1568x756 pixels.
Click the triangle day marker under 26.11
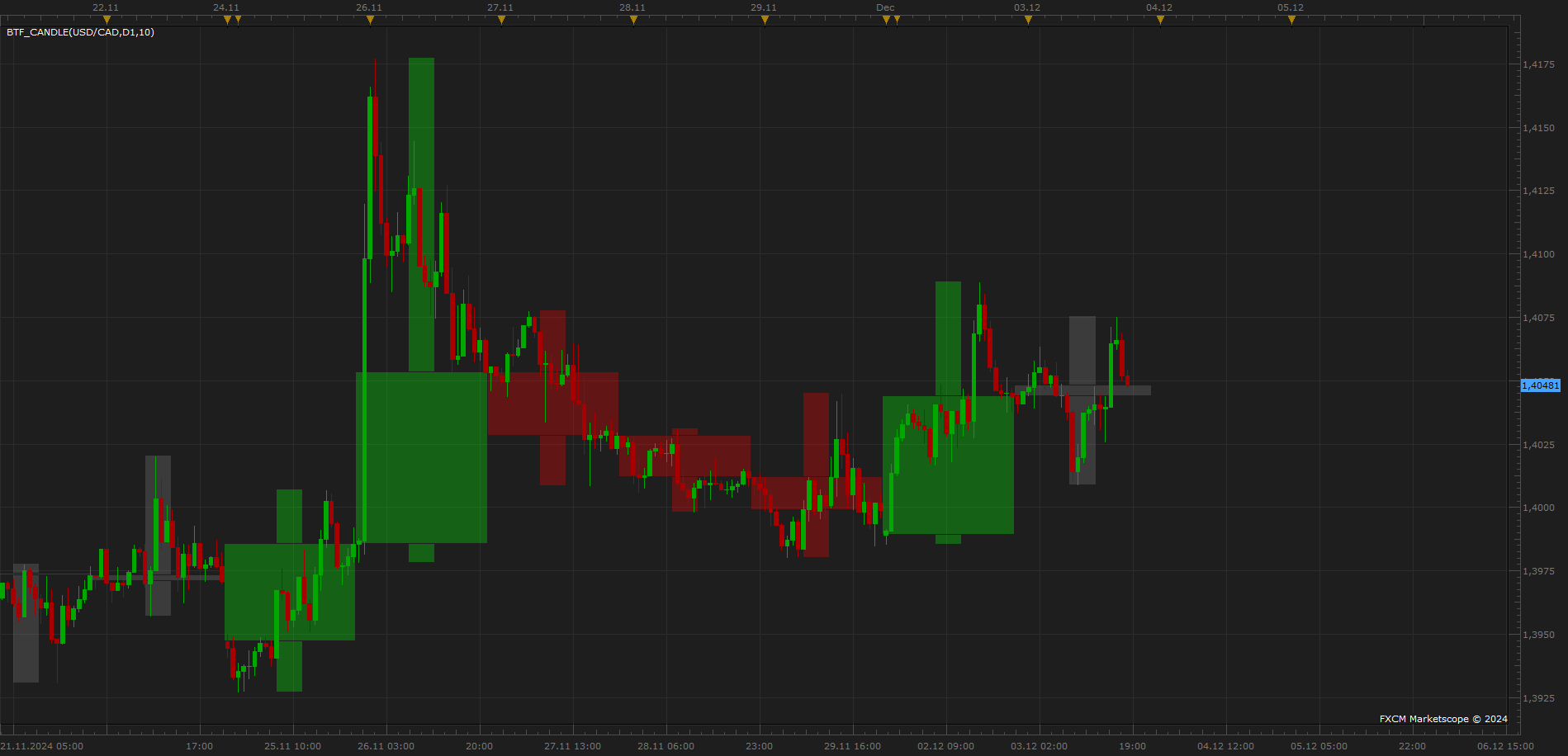pyautogui.click(x=370, y=20)
